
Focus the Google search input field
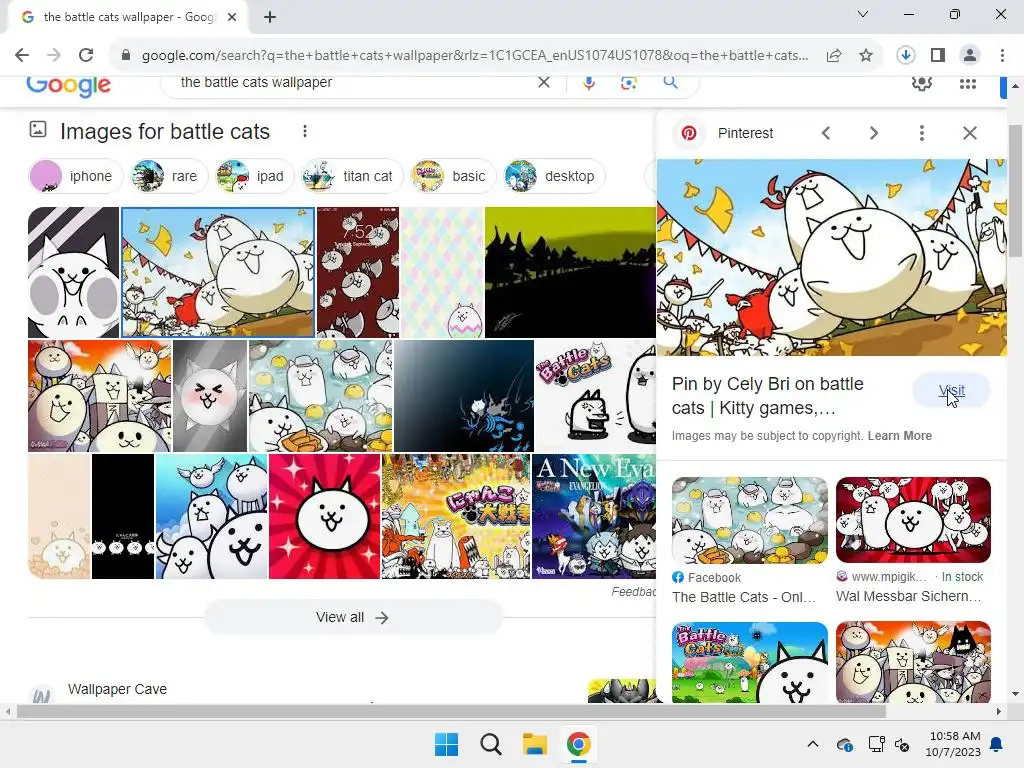pyautogui.click(x=353, y=82)
